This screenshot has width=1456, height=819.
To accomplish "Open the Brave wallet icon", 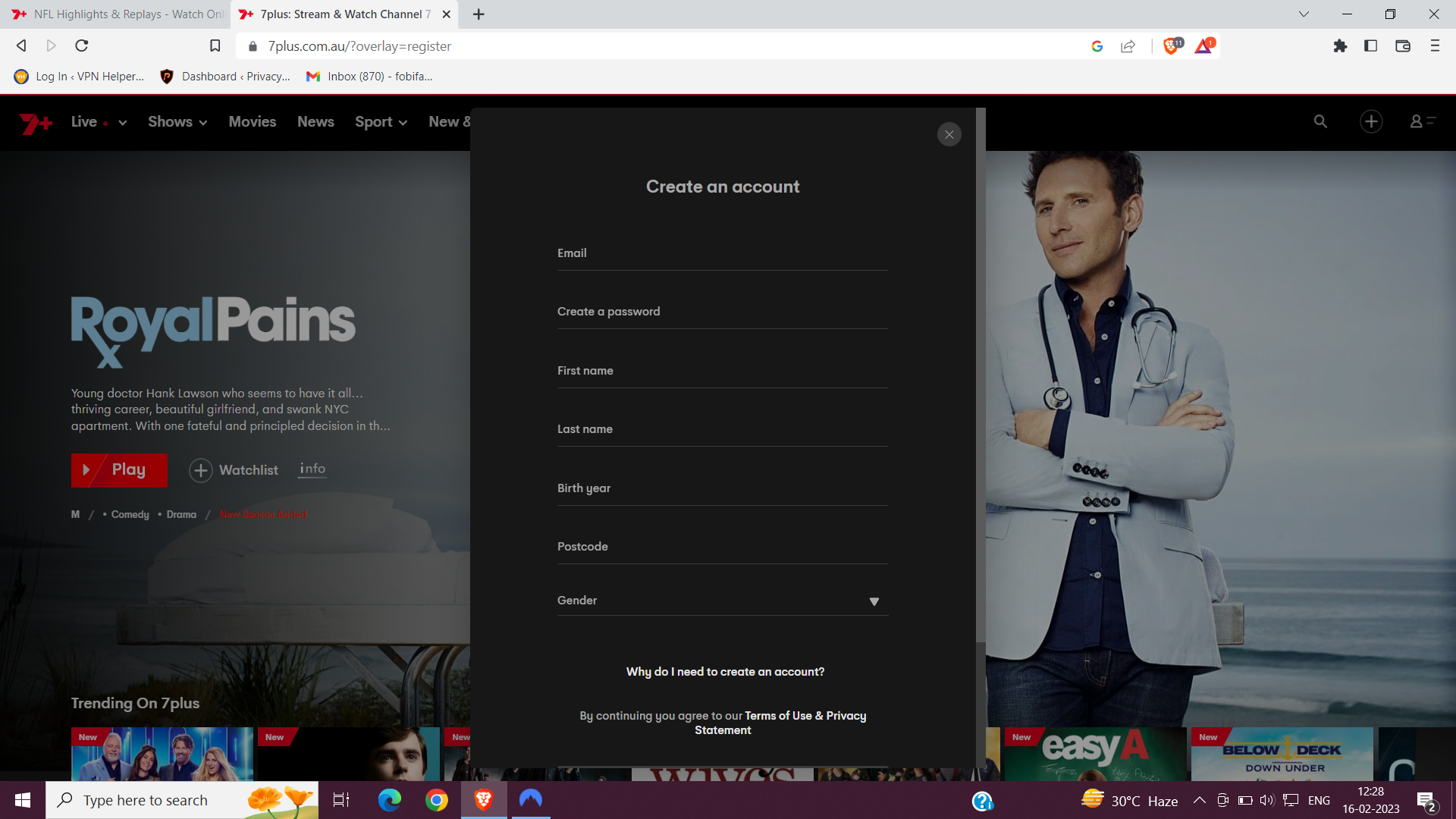I will 1402,46.
